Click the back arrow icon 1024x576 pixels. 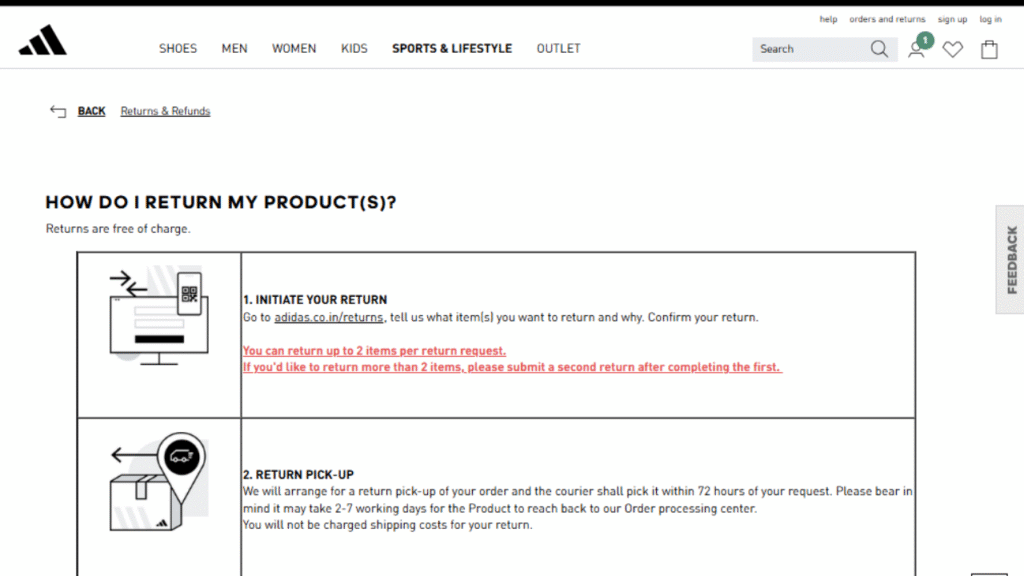(x=58, y=111)
